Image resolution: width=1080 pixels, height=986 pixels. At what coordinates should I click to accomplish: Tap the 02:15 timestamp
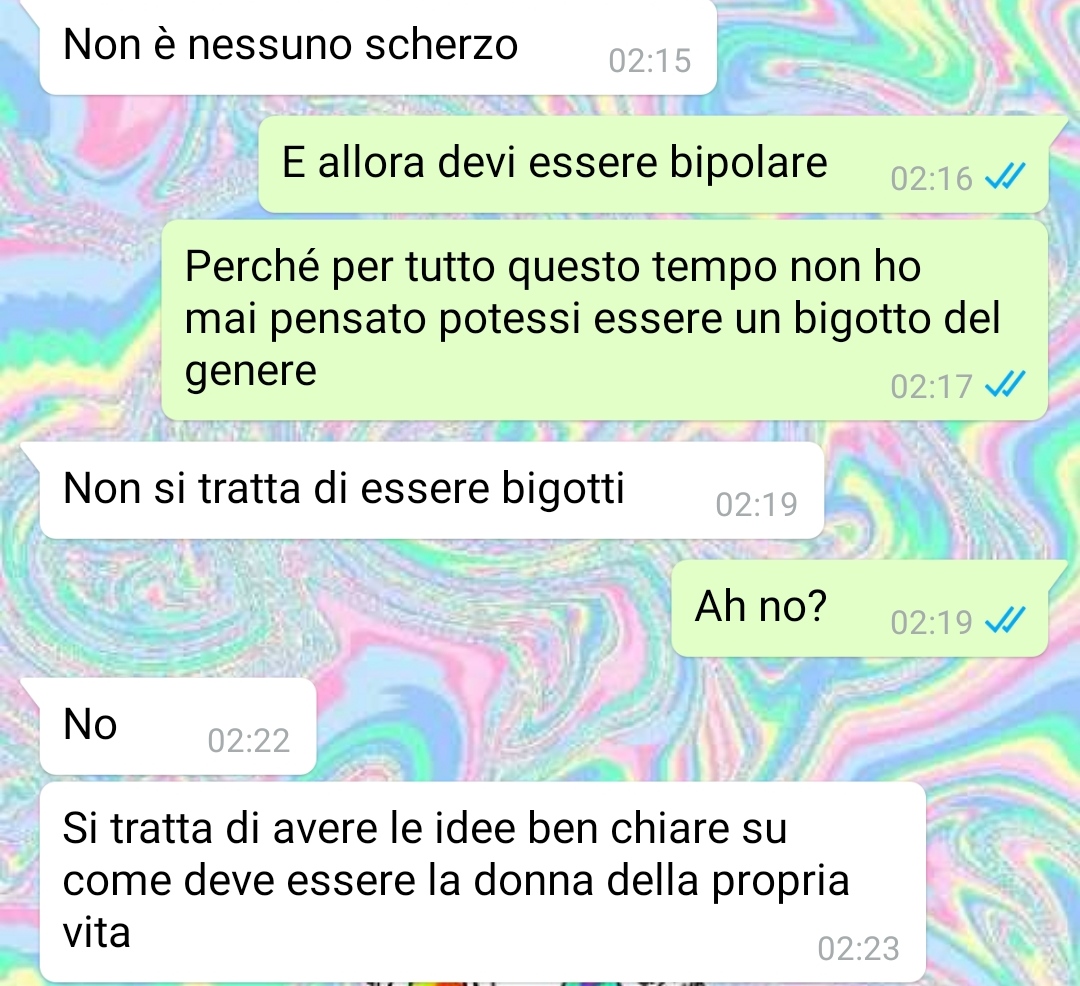pyautogui.click(x=649, y=61)
